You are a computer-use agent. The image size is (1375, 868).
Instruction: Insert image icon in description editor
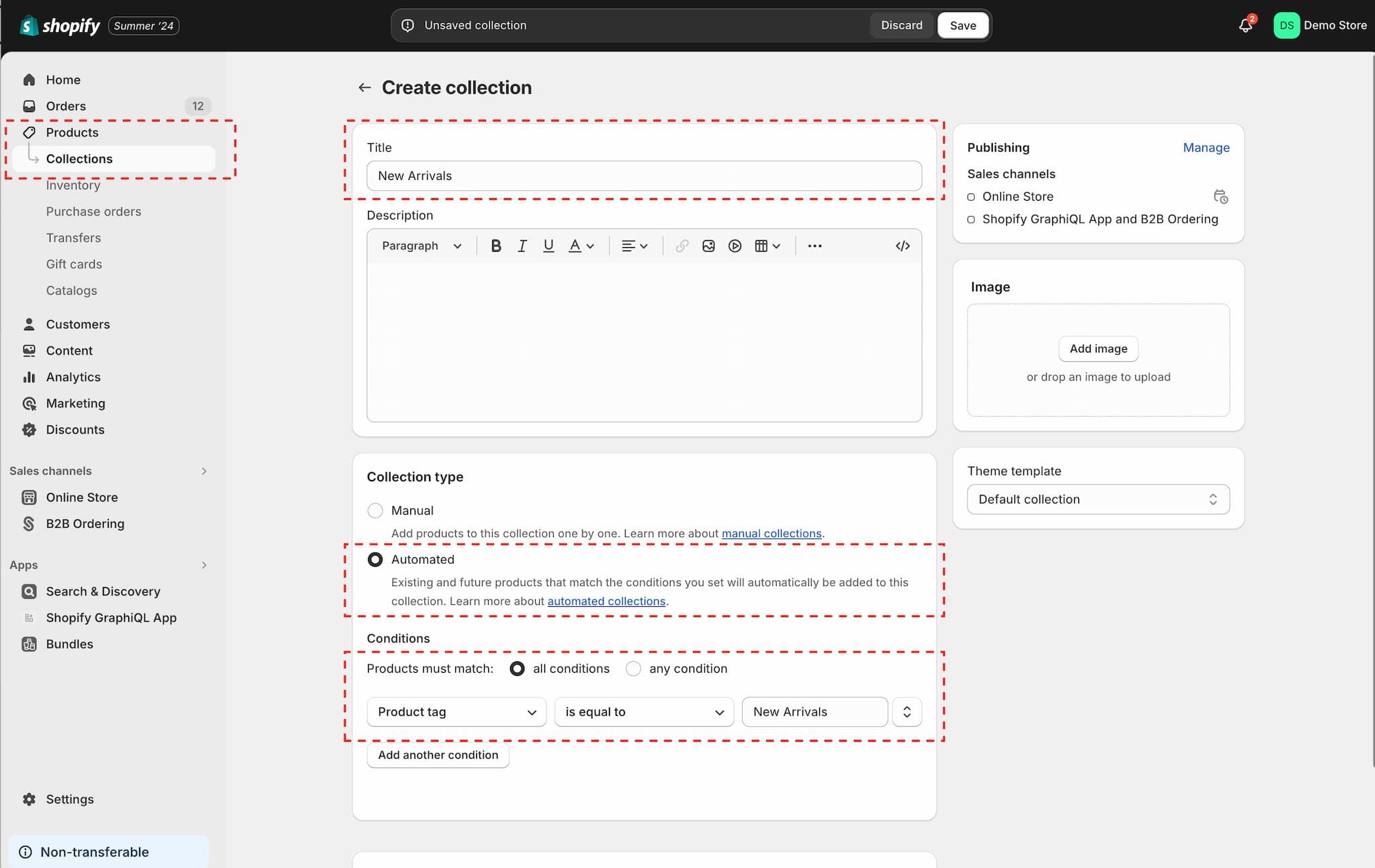point(708,246)
